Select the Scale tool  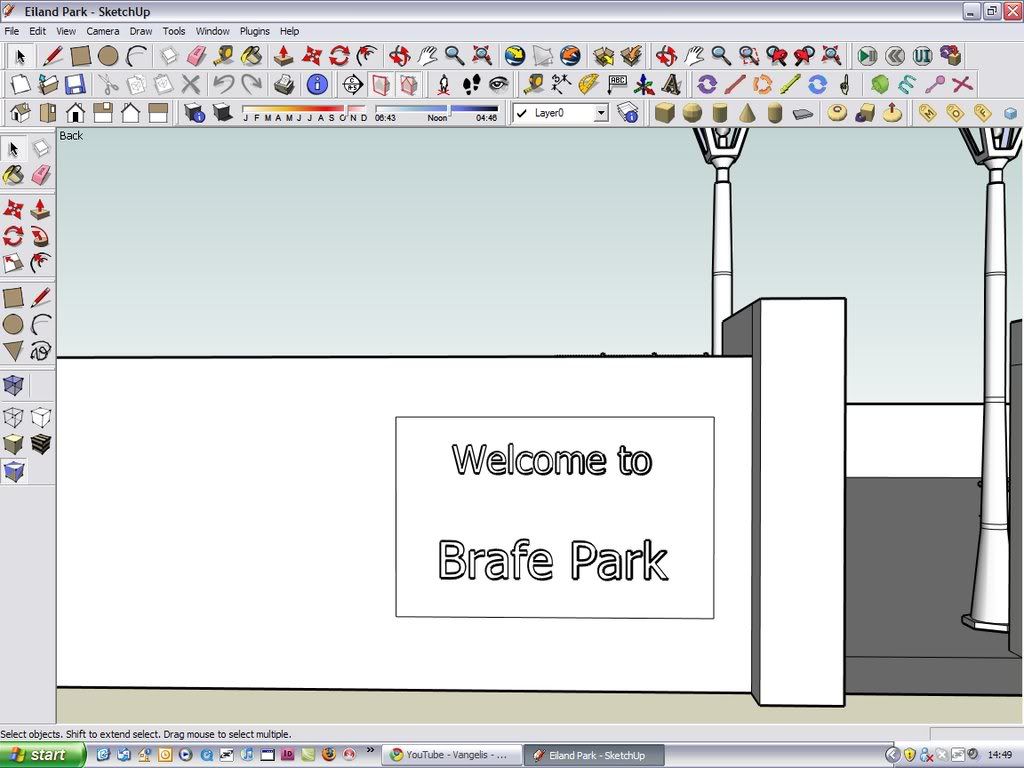pyautogui.click(x=13, y=263)
